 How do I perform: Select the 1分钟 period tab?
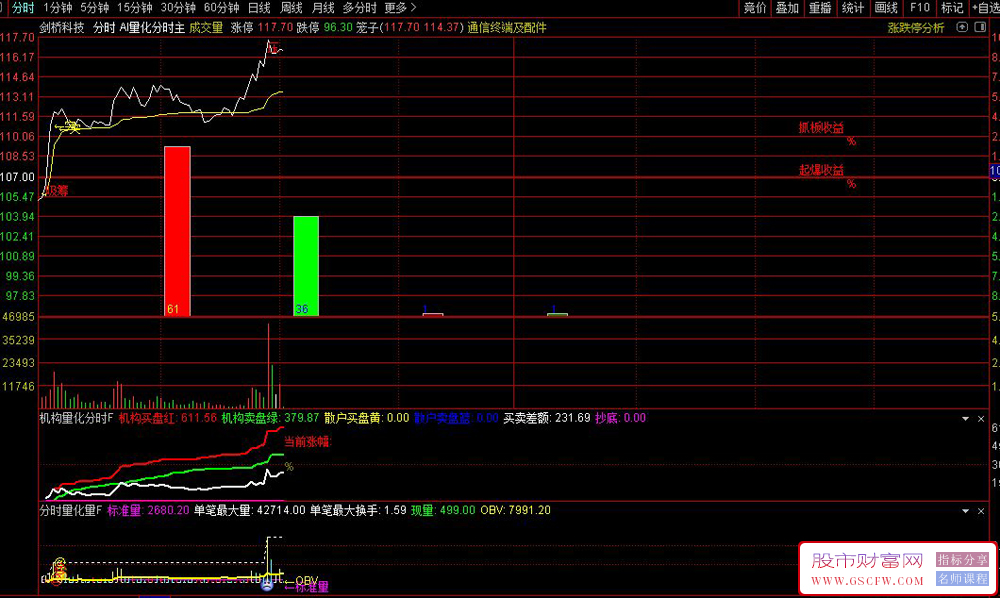pos(57,8)
